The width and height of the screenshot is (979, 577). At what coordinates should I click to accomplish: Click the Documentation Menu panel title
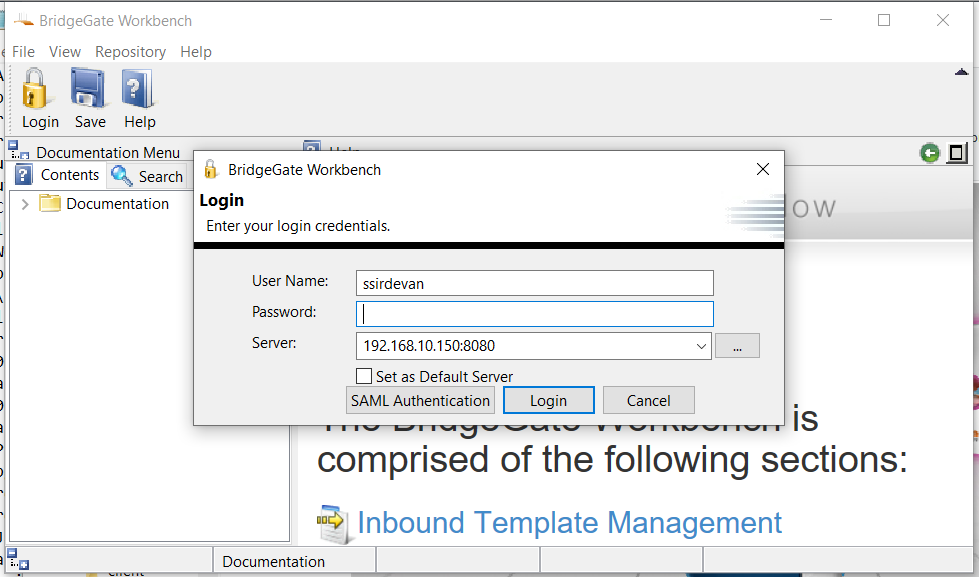tap(108, 152)
